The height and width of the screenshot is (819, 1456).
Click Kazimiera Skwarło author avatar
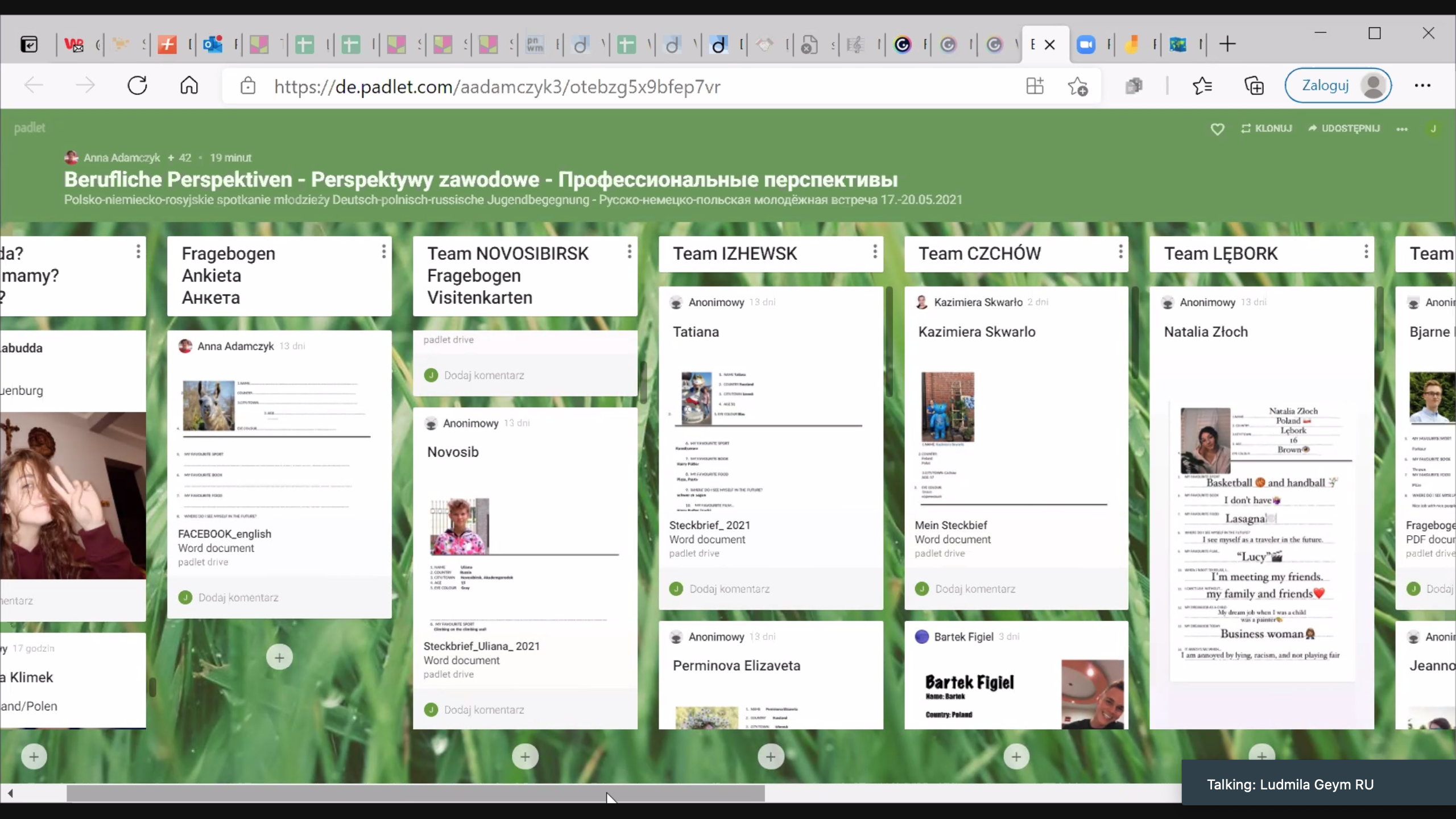tap(921, 302)
